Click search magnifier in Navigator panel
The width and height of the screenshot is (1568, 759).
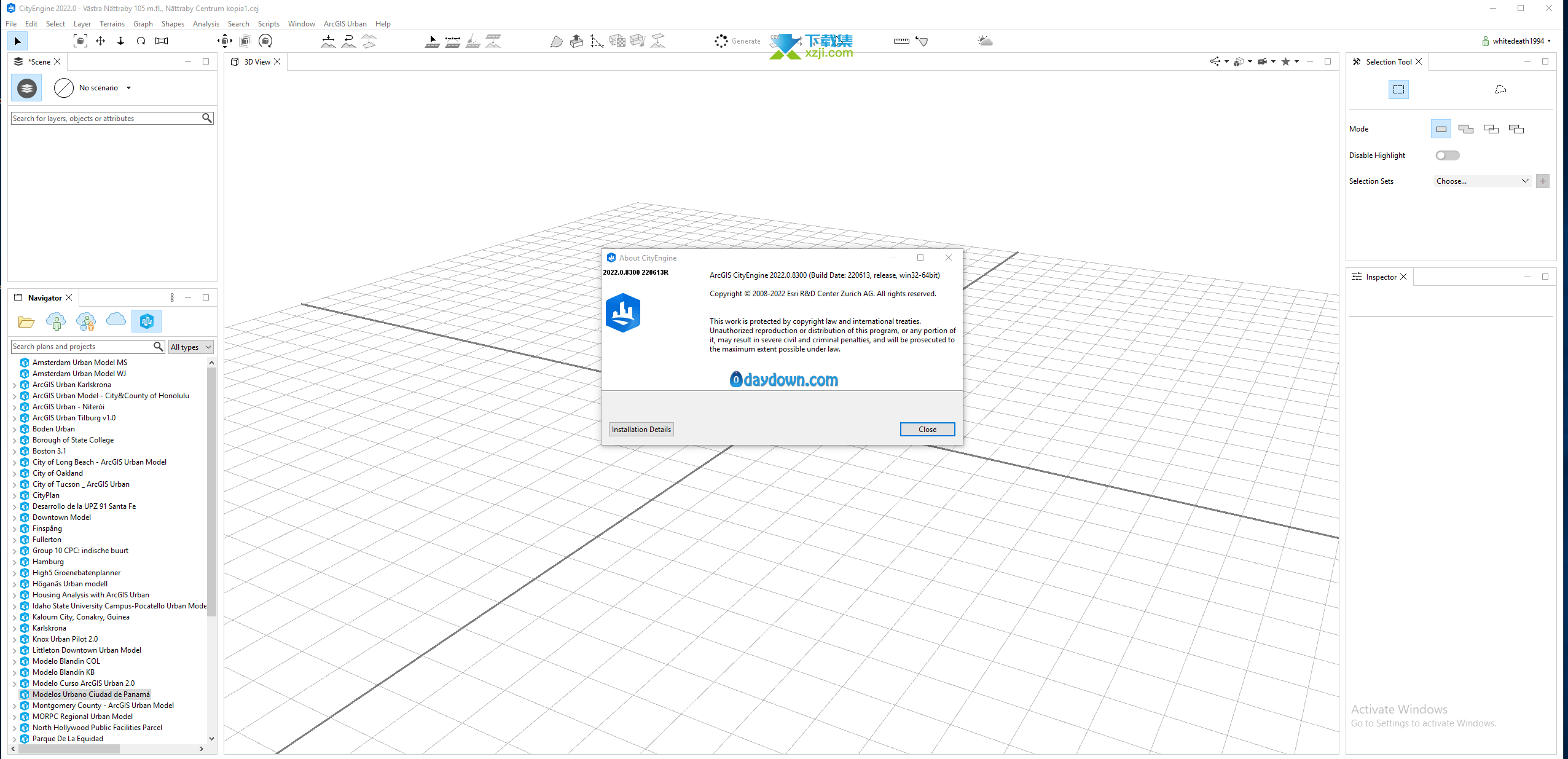tap(158, 347)
